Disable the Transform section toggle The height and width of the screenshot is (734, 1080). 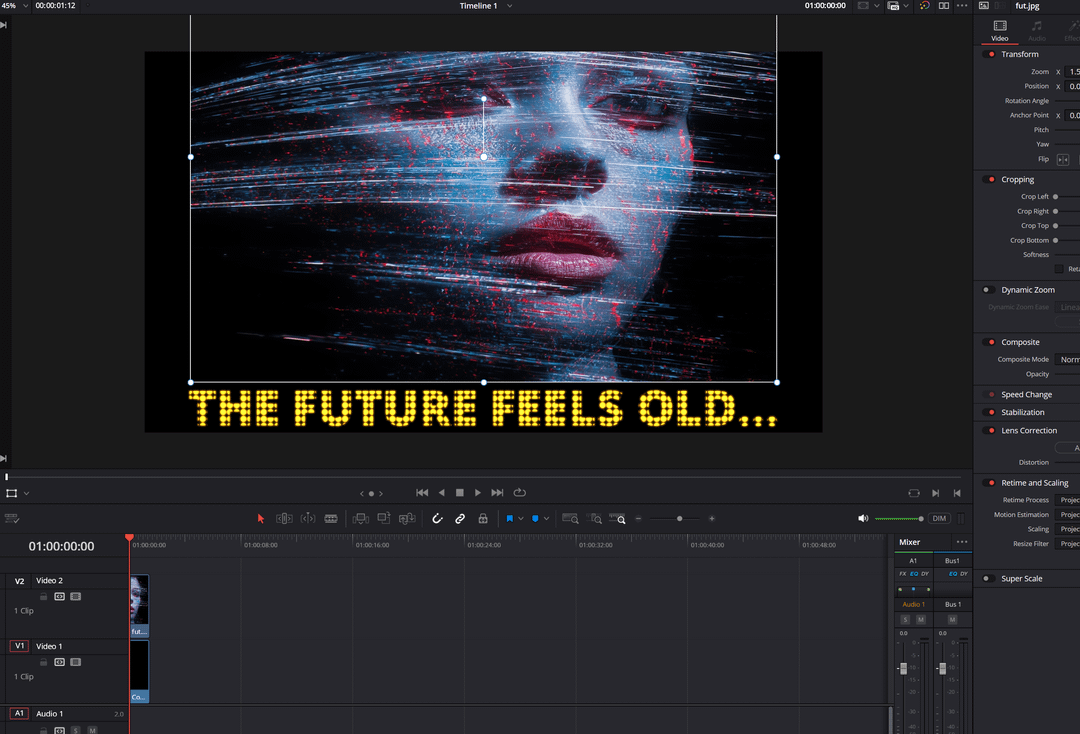[x=991, y=54]
